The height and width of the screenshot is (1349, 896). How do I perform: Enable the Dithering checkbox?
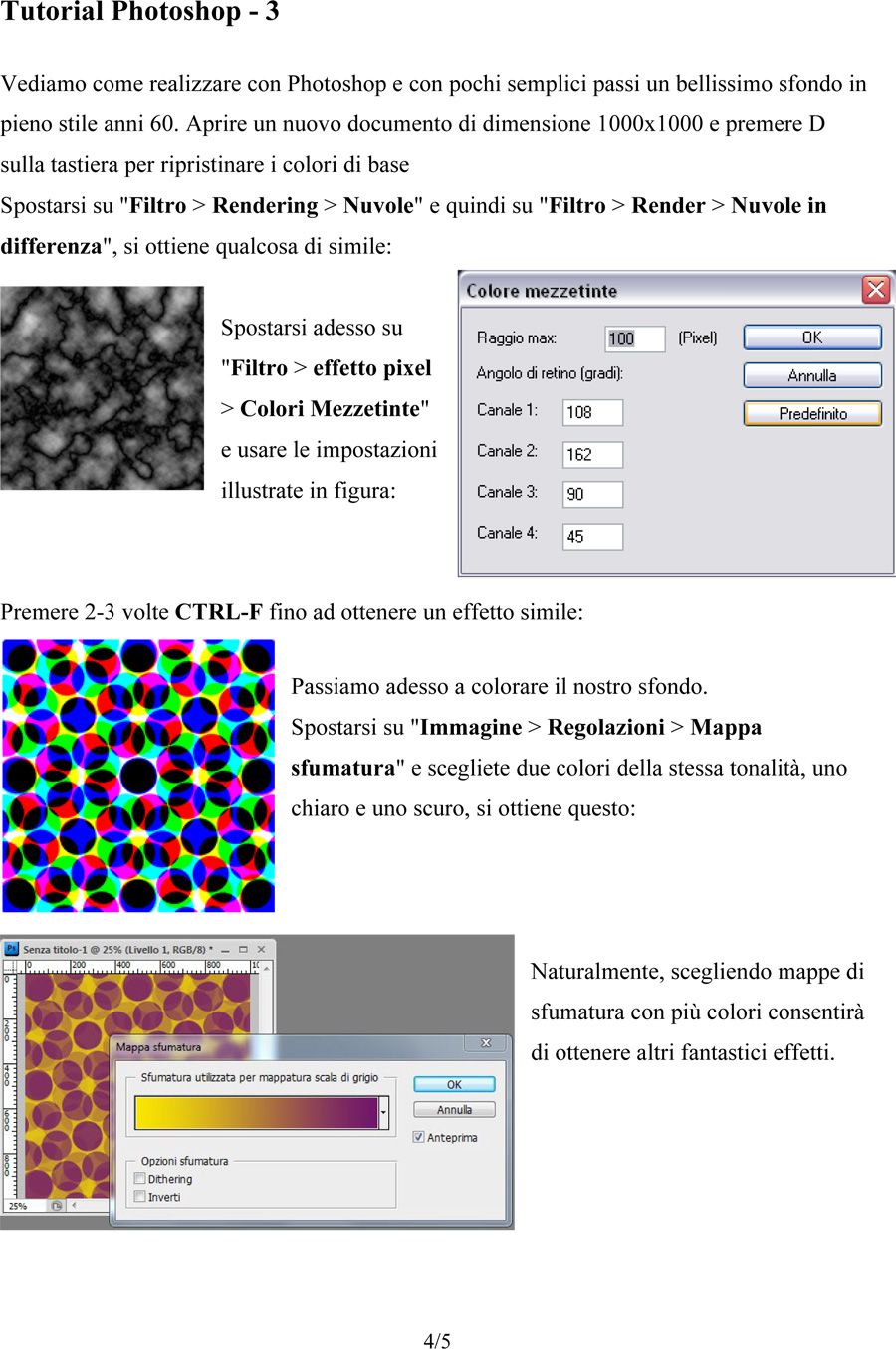(140, 1179)
